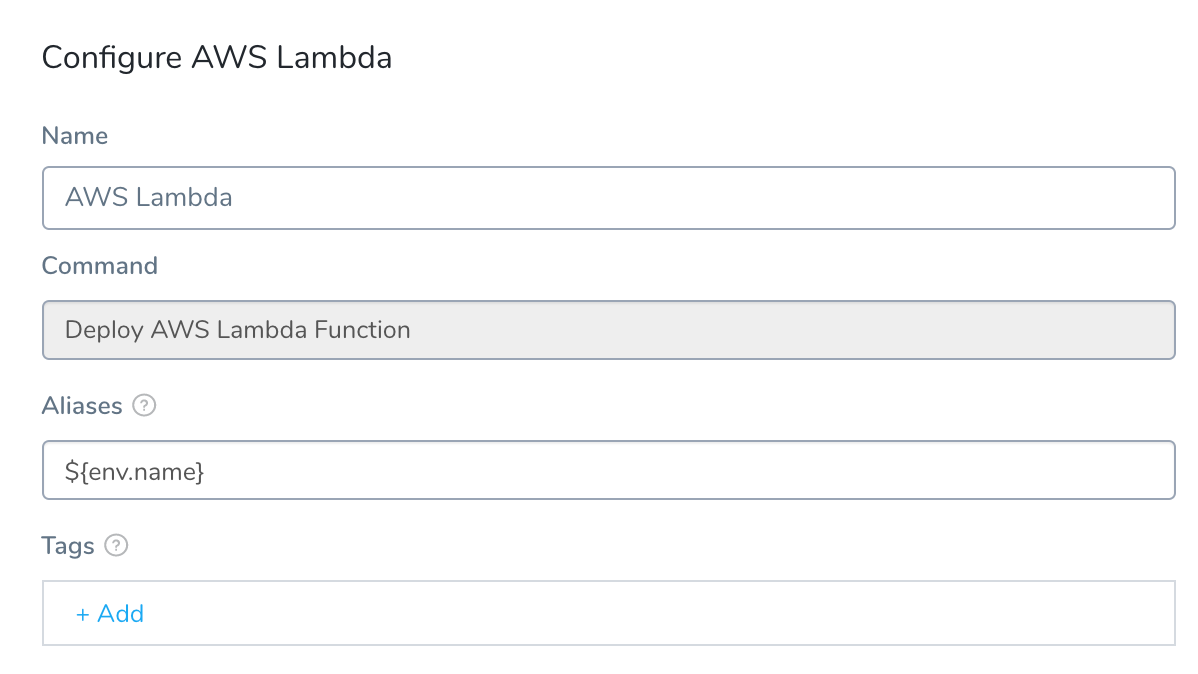The height and width of the screenshot is (674, 1198).
Task: Select the word Lambda in the heading
Action: (x=334, y=57)
